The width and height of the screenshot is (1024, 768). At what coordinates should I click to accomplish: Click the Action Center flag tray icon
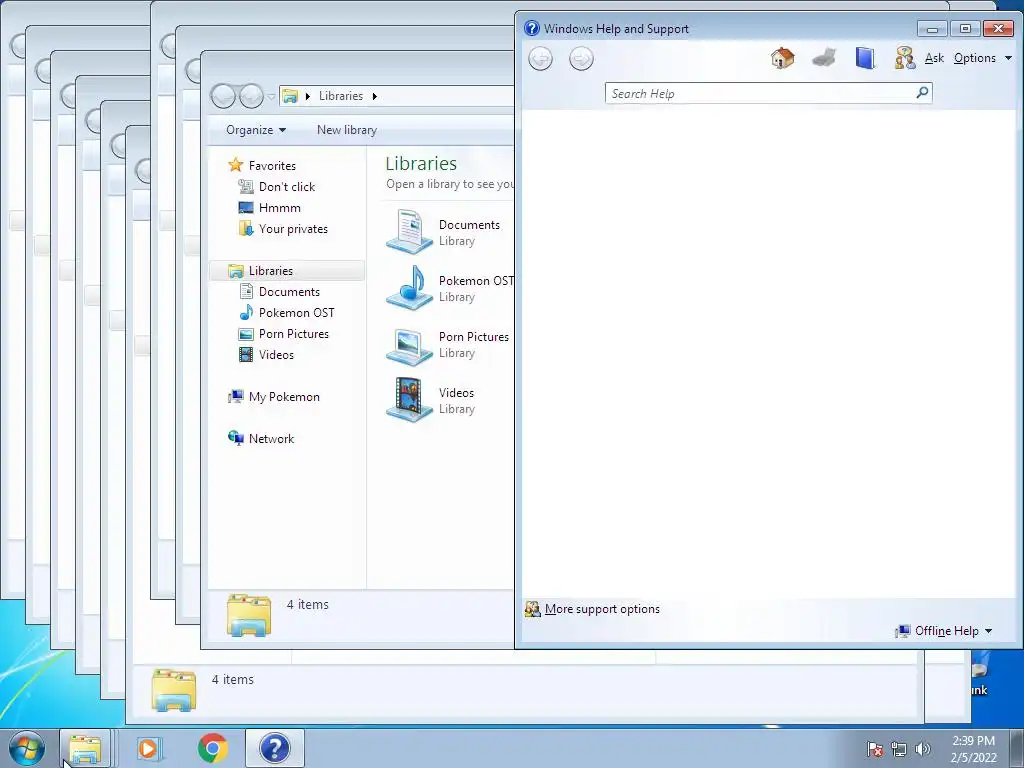click(874, 749)
